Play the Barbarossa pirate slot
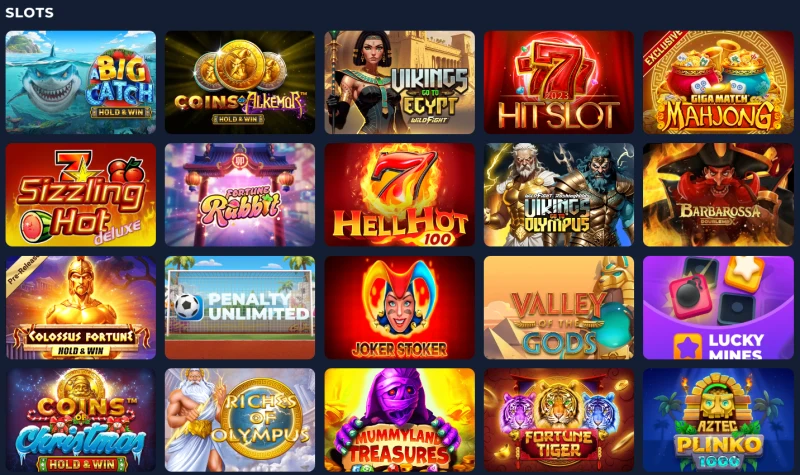Screen dimensions: 800x475 coord(718,195)
